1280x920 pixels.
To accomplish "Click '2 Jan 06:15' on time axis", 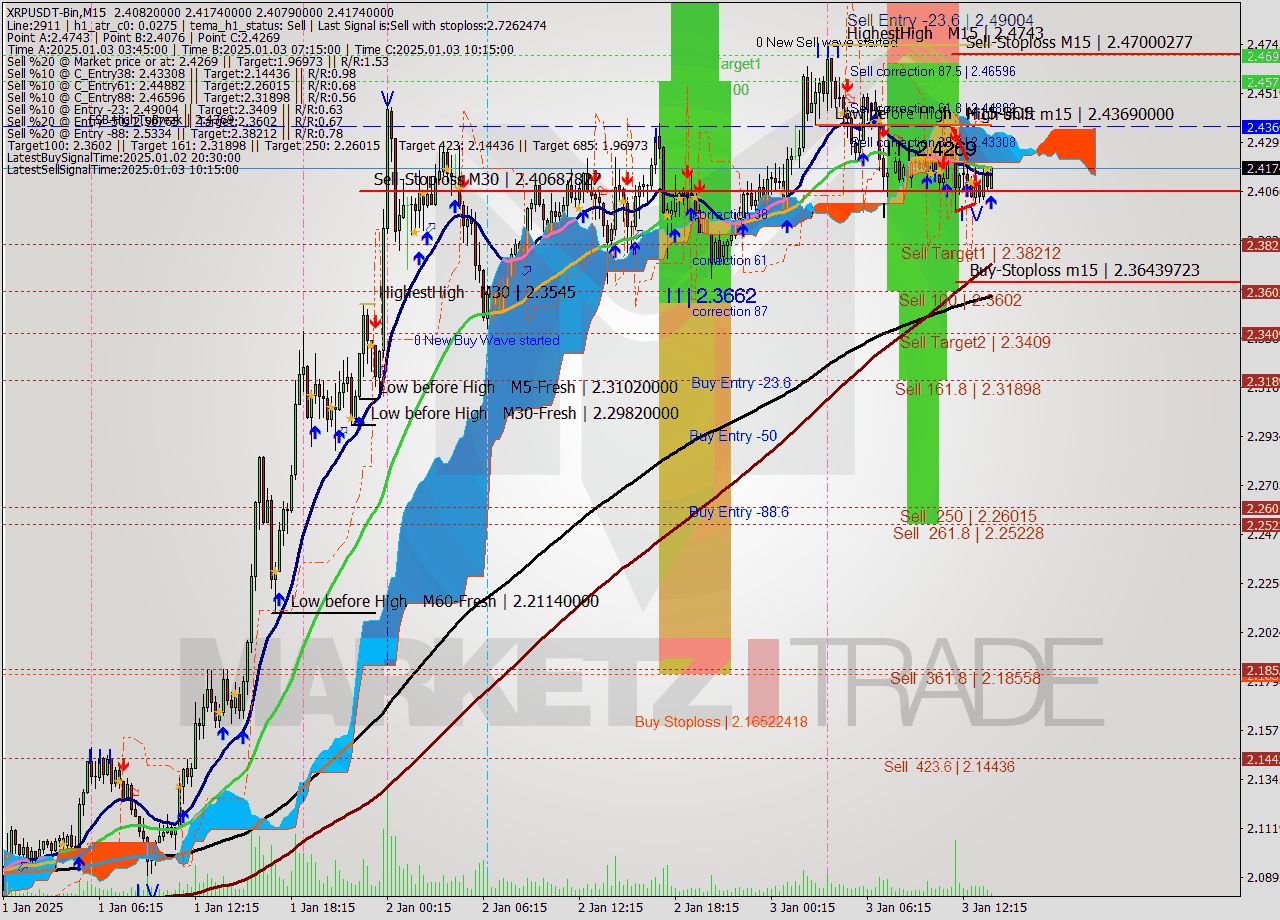I will click(514, 908).
